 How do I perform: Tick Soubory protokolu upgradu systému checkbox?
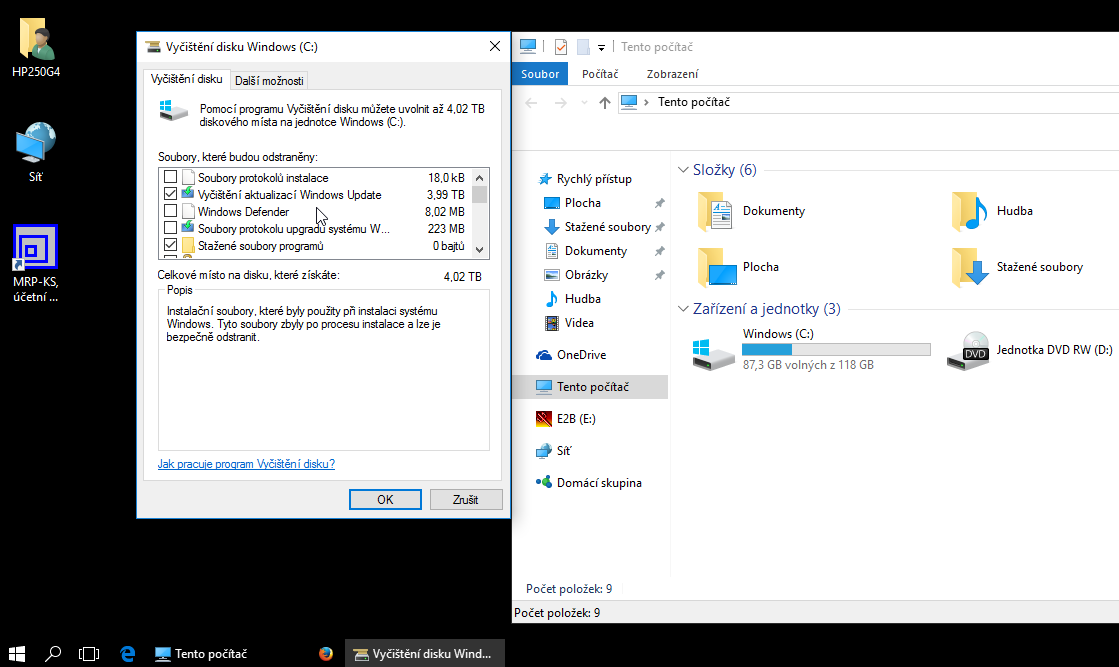[171, 228]
